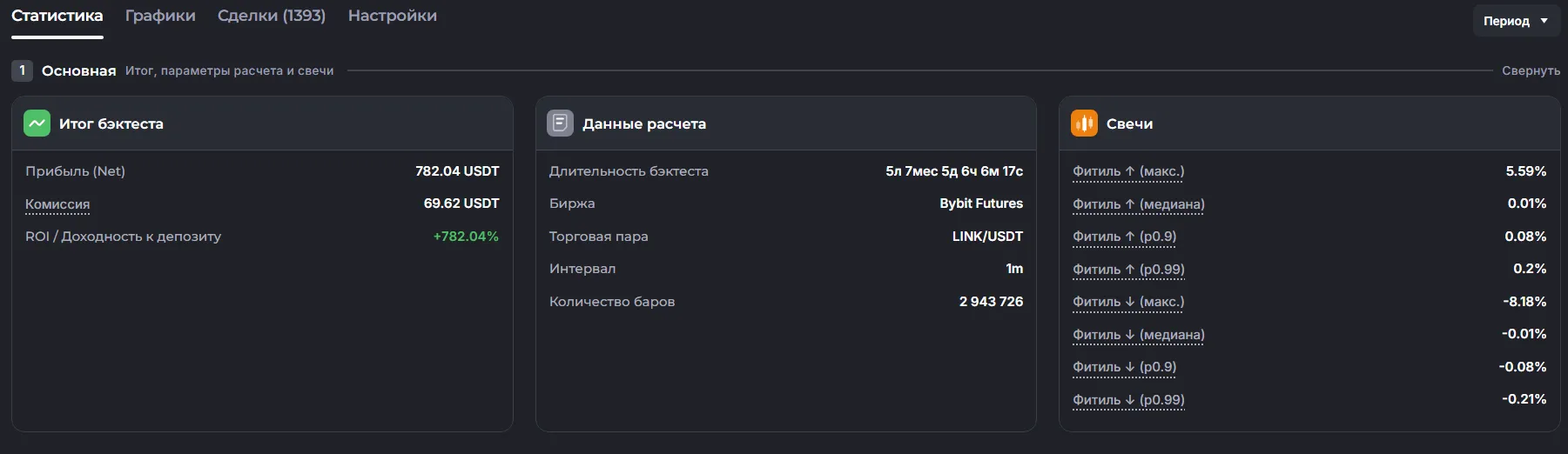Image resolution: width=1568 pixels, height=454 pixels.
Task: Click the Фитиль ↓ (макс.) label
Action: [1128, 302]
